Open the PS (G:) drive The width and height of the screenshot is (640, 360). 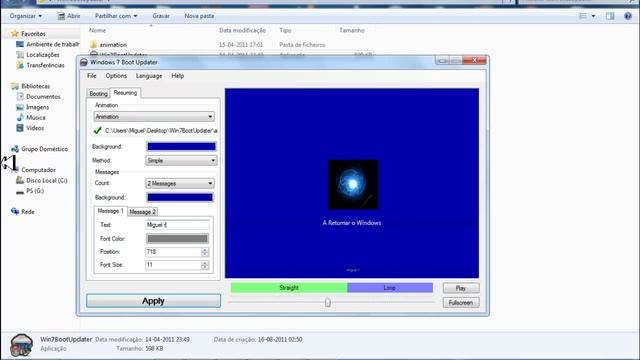(x=35, y=191)
